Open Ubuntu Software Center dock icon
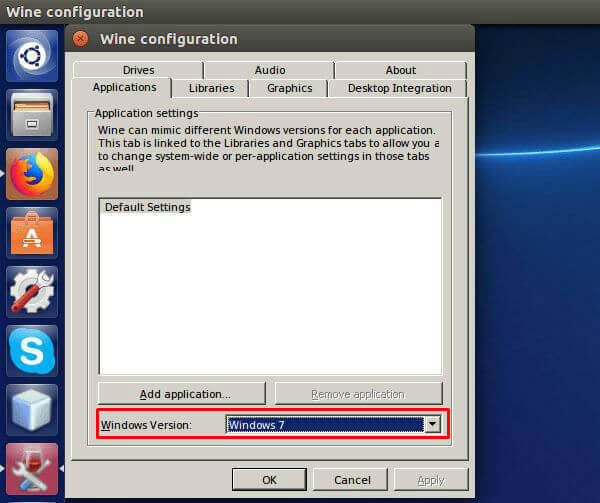Viewport: 600px width, 503px height. [x=32, y=233]
